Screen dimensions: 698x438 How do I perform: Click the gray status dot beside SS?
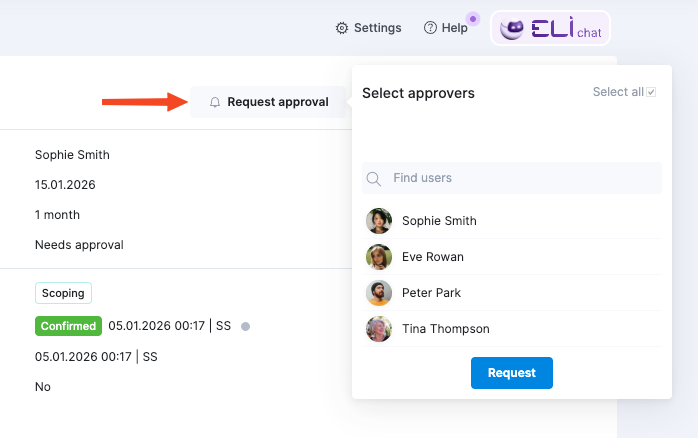coord(245,327)
